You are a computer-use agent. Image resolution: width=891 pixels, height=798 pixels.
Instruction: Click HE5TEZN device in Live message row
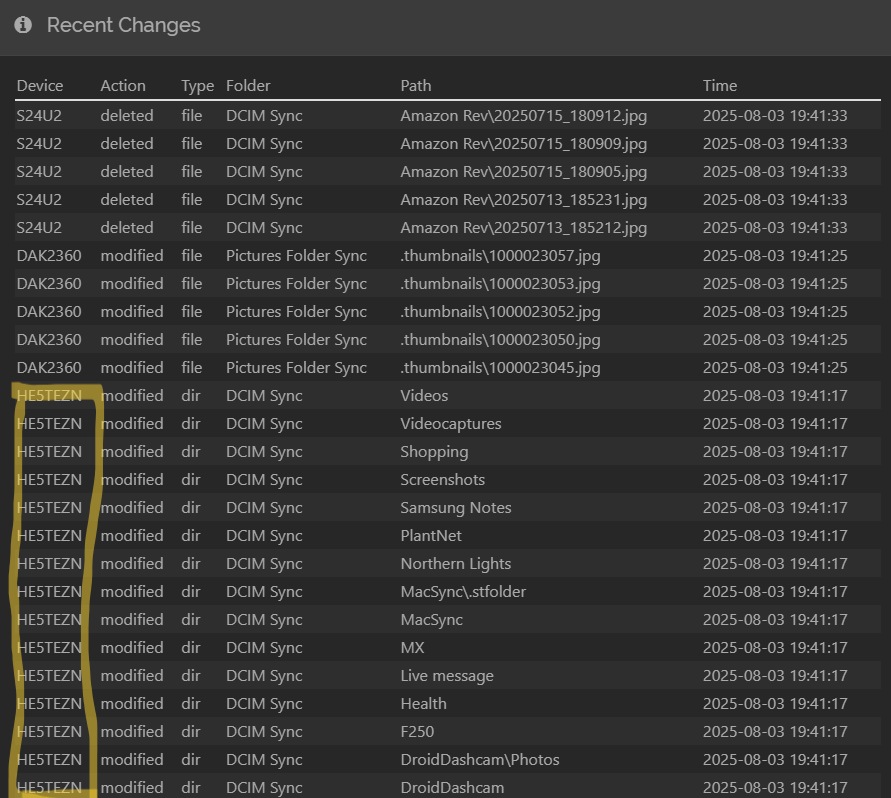click(x=49, y=676)
